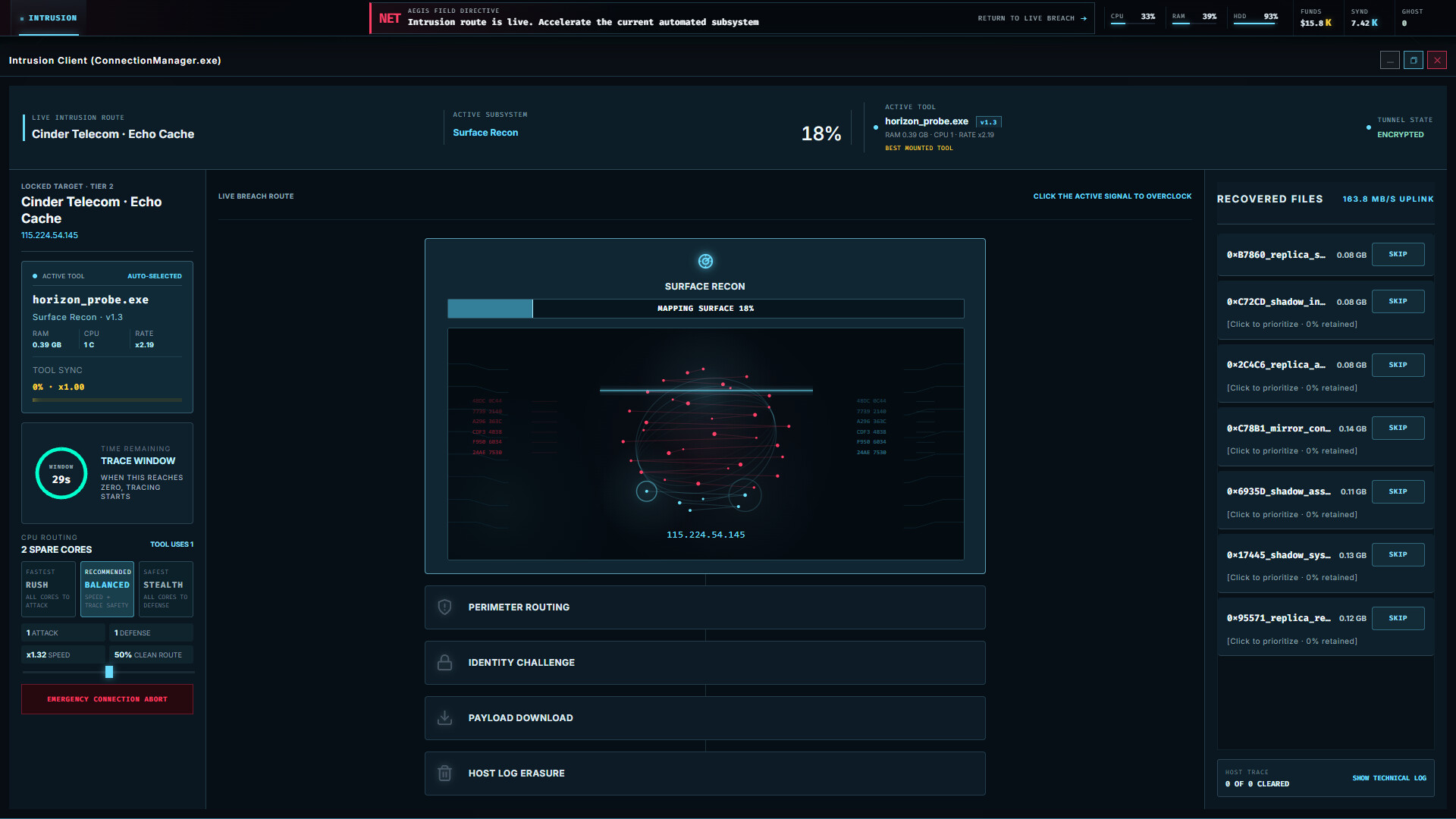This screenshot has width=1456, height=819.
Task: Click the FUNDS $15.8K readout
Action: [x=1316, y=18]
